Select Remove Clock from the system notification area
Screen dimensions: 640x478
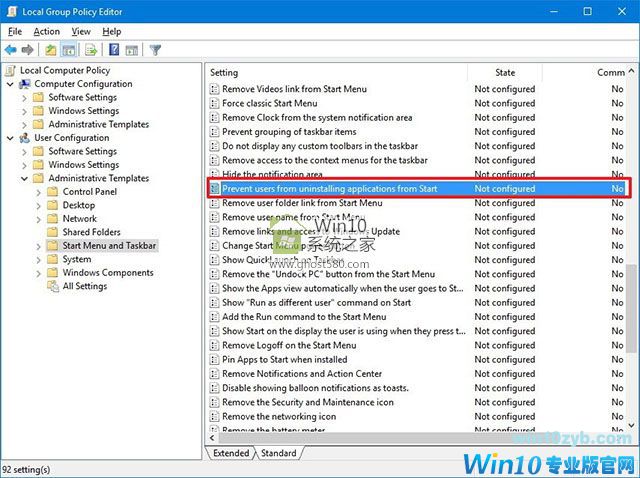417,118
